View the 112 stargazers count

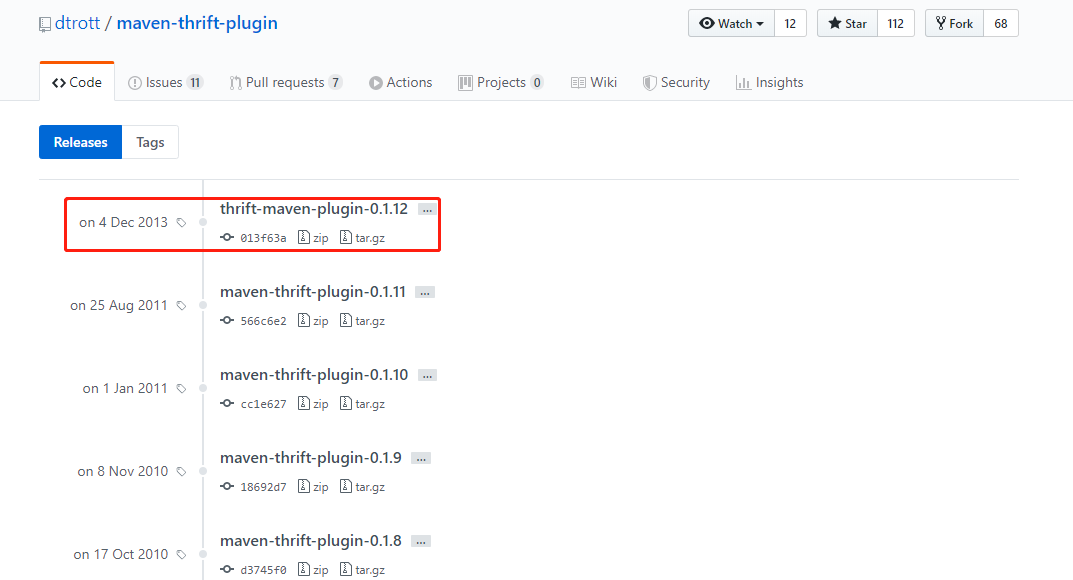coord(896,23)
